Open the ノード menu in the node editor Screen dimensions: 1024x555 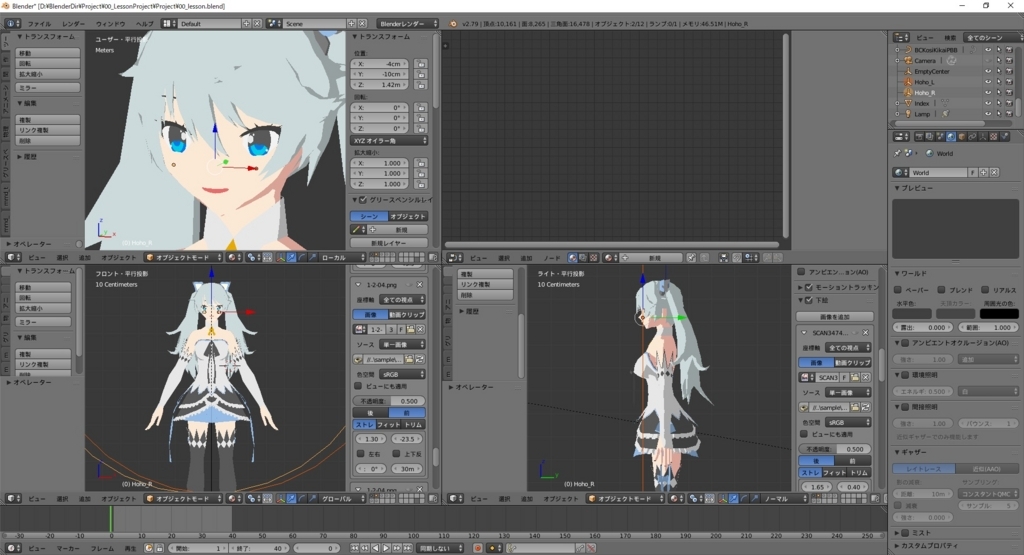(552, 257)
